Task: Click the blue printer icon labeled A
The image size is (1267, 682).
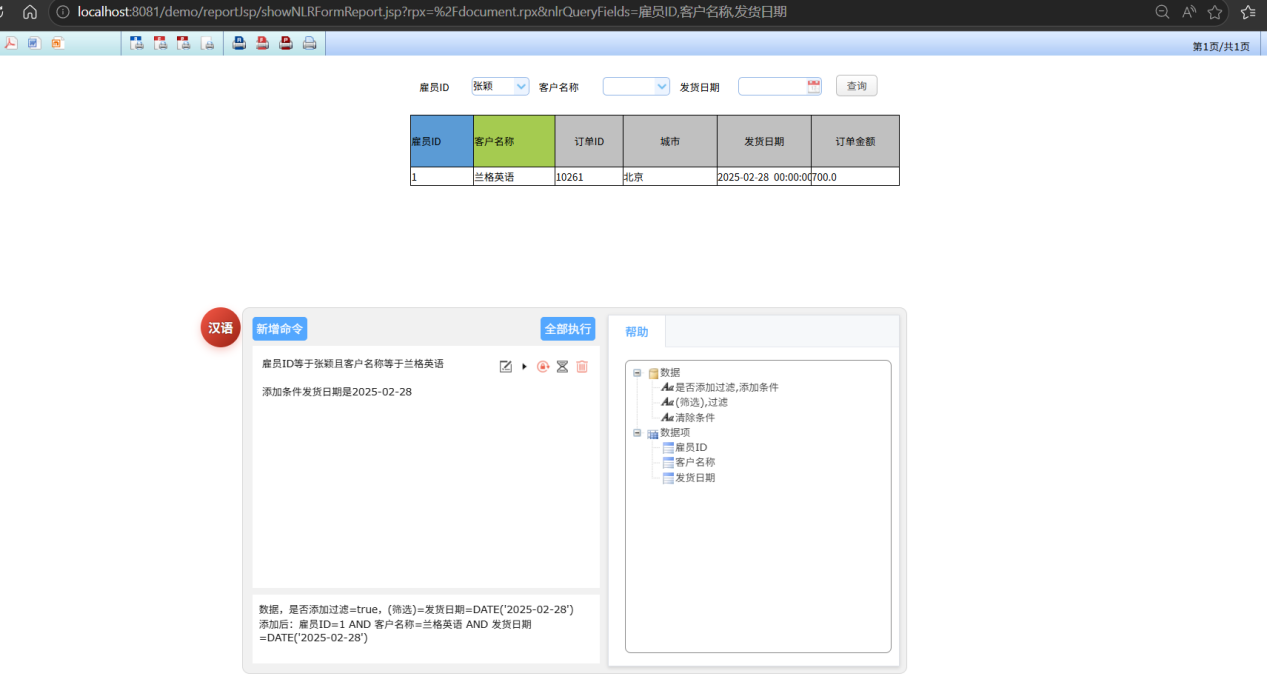Action: click(x=239, y=43)
